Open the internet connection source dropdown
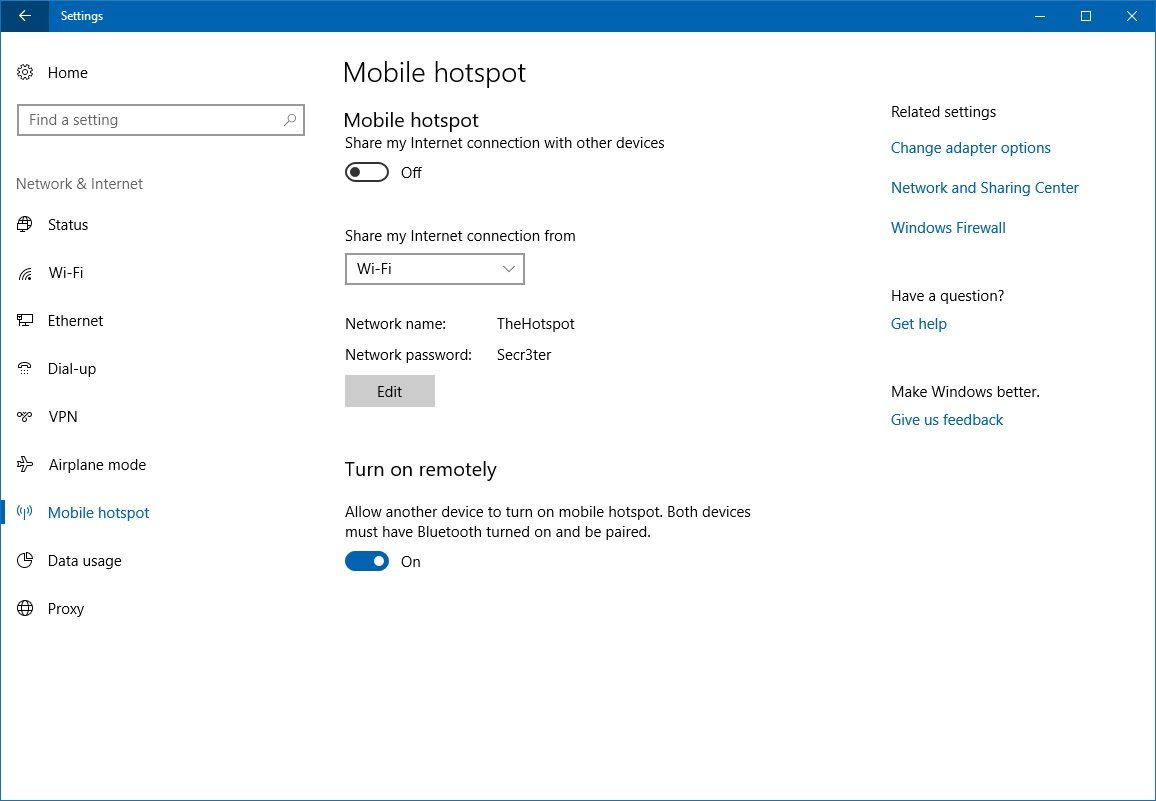This screenshot has width=1156, height=801. (x=434, y=268)
